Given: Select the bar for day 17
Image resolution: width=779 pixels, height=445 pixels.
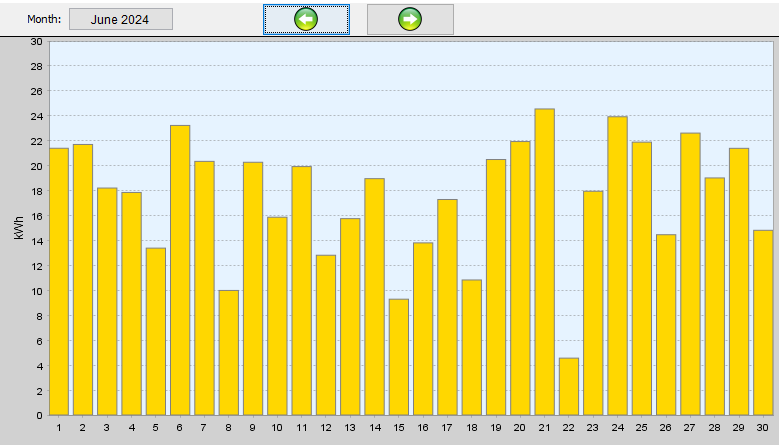Looking at the screenshot, I should click(448, 307).
